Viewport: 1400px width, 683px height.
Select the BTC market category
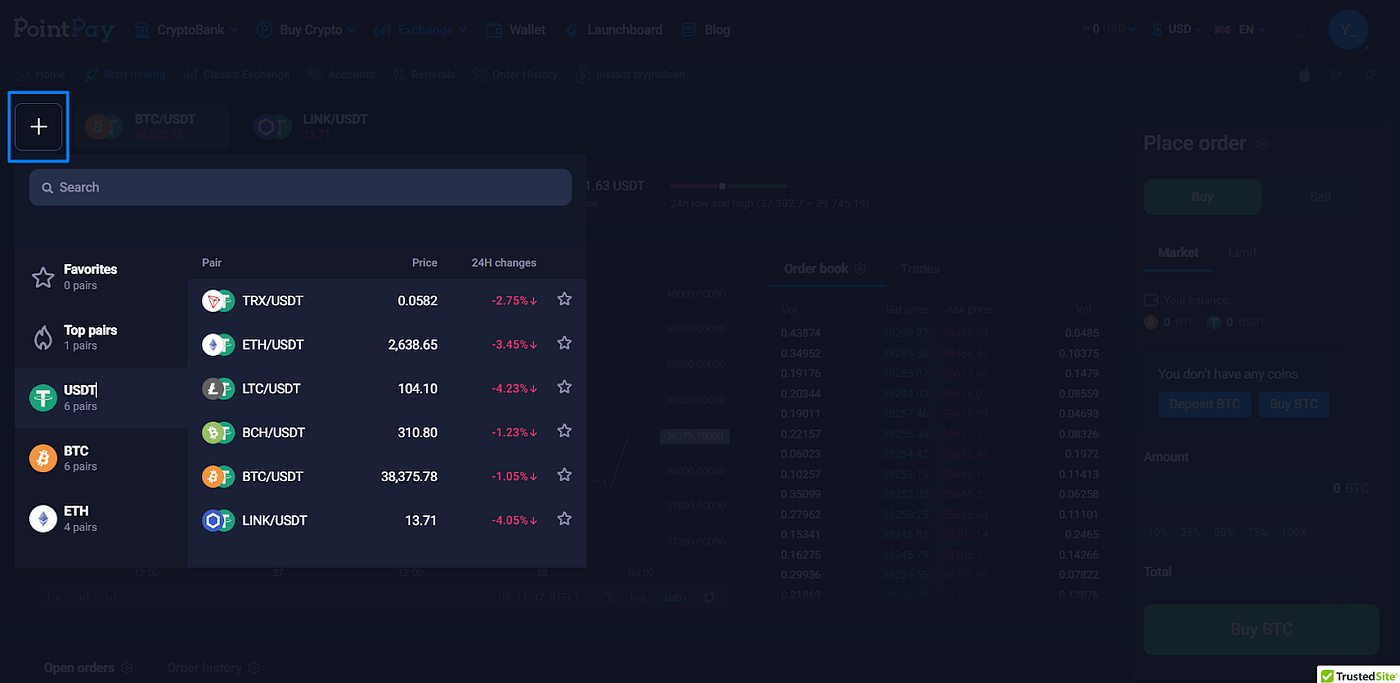(101, 458)
